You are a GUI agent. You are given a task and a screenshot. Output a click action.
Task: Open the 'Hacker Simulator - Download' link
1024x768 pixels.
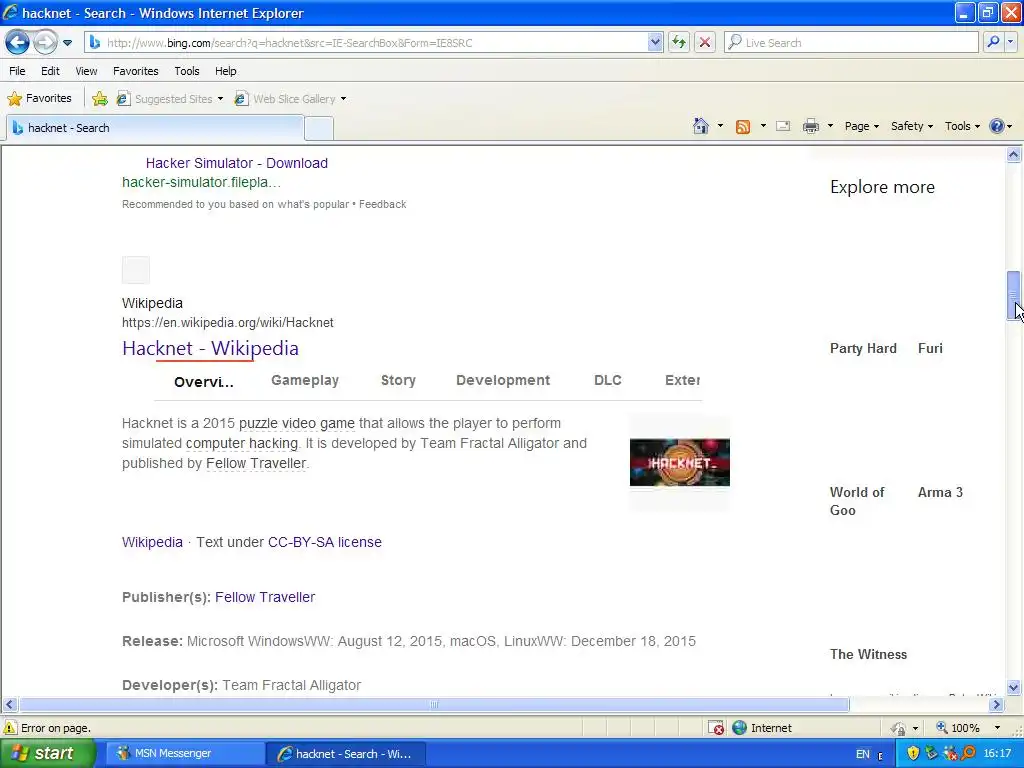click(x=236, y=163)
